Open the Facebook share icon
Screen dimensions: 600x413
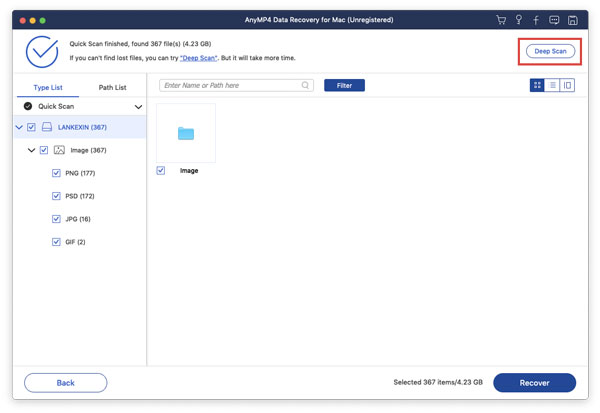coord(536,20)
